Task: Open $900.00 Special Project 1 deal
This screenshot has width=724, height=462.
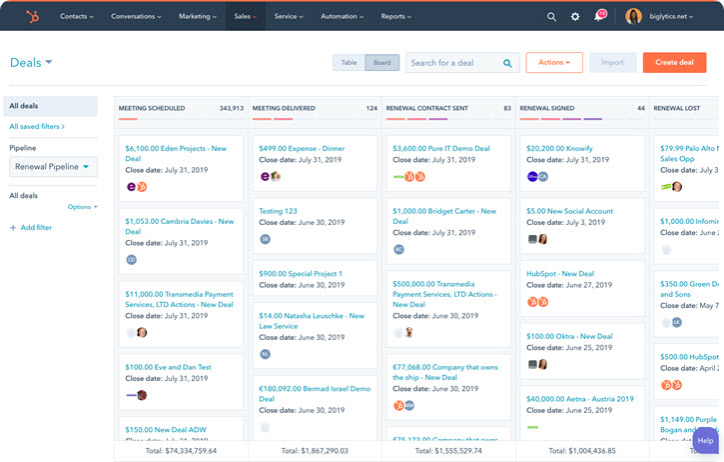Action: coord(300,274)
